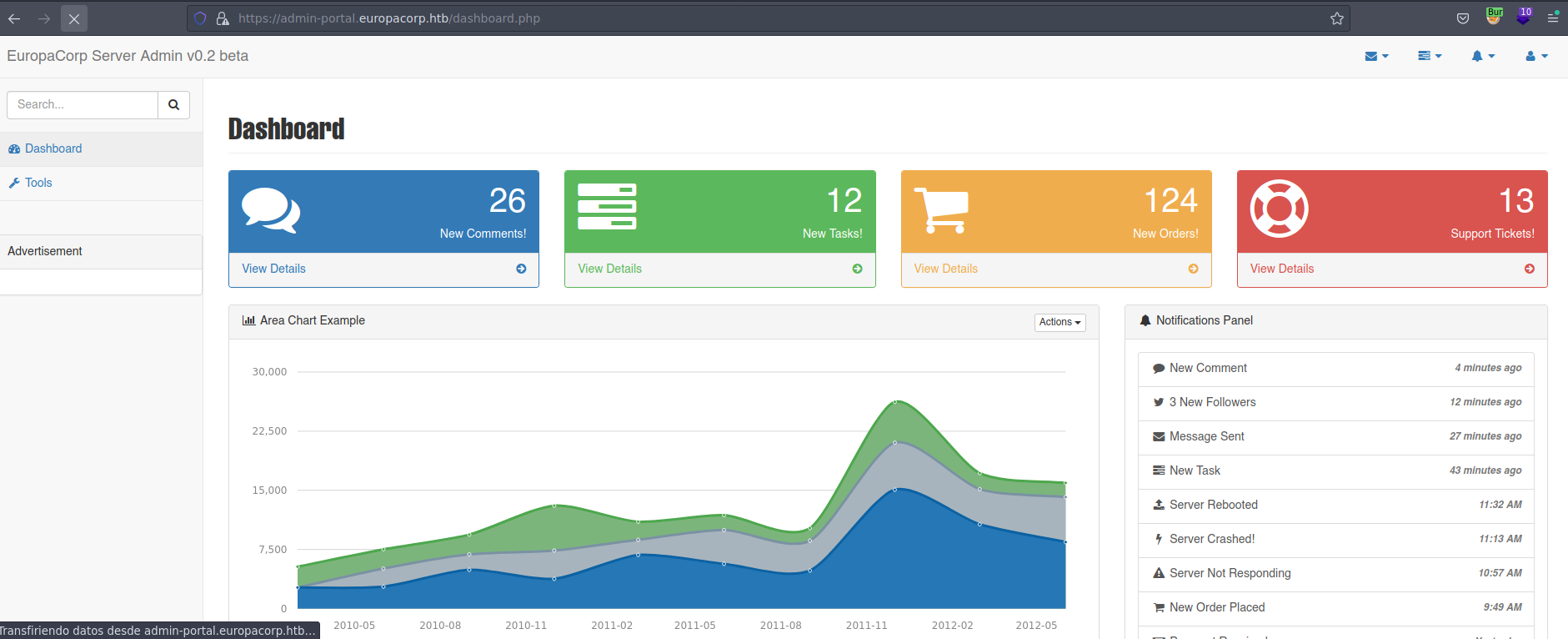1568x639 pixels.
Task: Click the bolt icon beside Server Crashed!
Action: coord(1159,539)
